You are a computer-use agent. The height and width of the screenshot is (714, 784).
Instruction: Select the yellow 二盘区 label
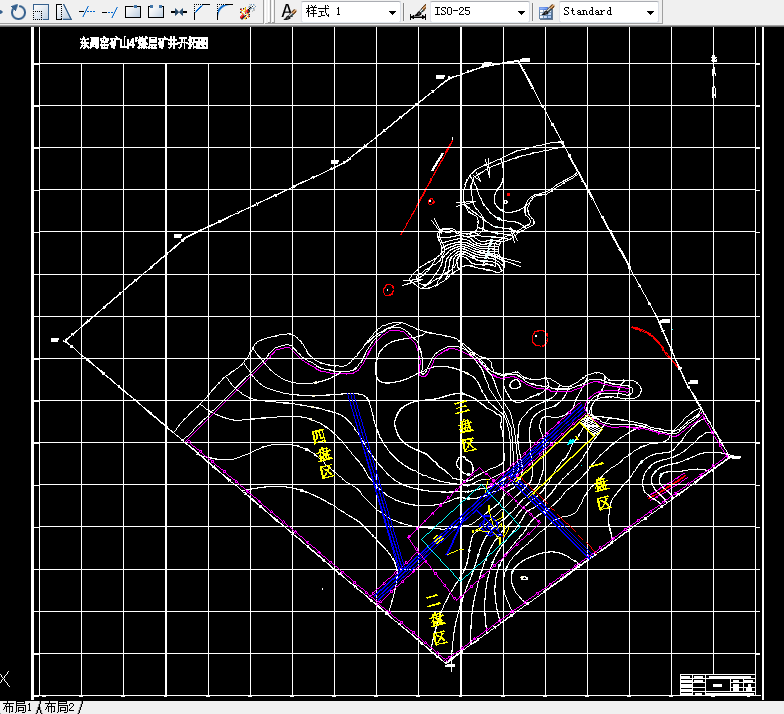click(436, 619)
